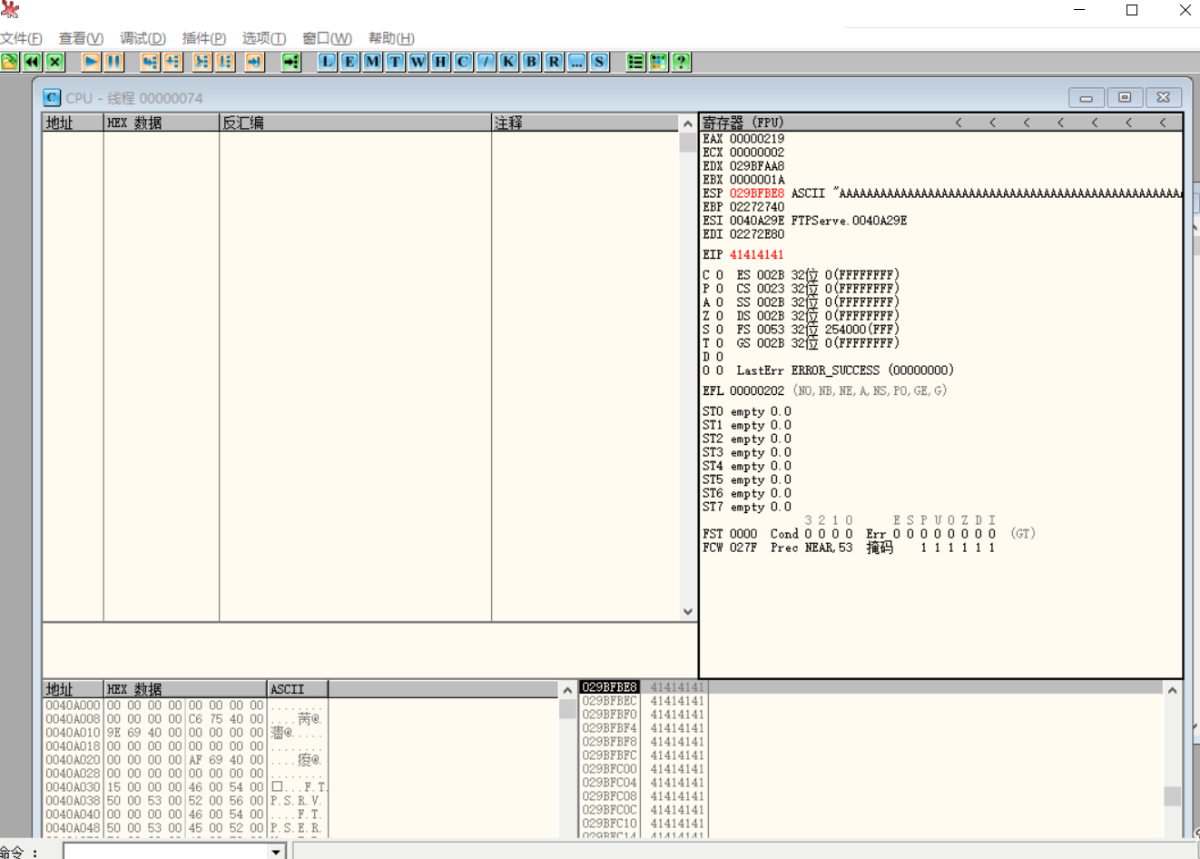This screenshot has height=859, width=1200.
Task: Select LastErr ERROR_SUCCESS entry
Action: (845, 370)
